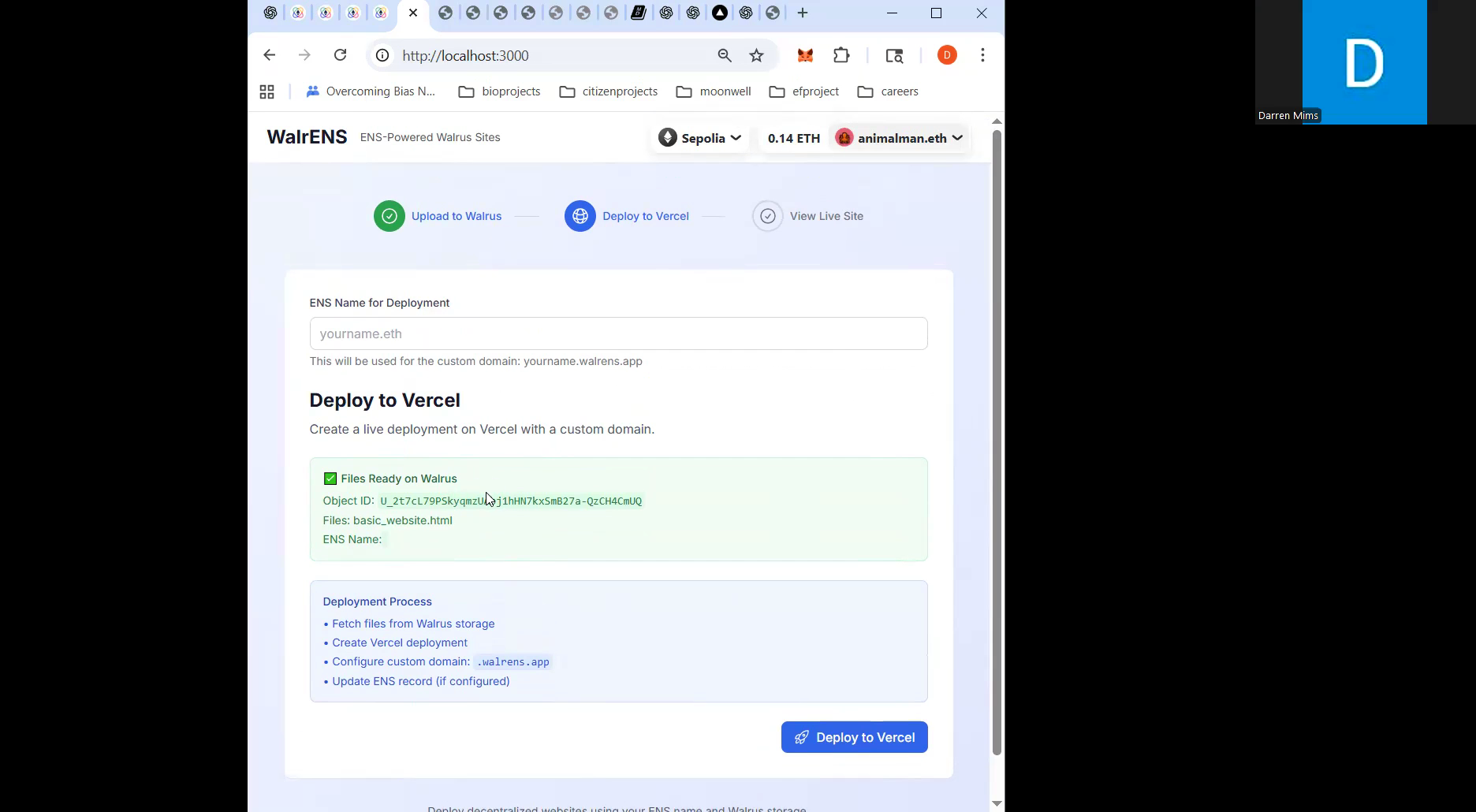Expand the Sepolia network dropdown
Screen dimensions: 1476x812
tap(700, 138)
